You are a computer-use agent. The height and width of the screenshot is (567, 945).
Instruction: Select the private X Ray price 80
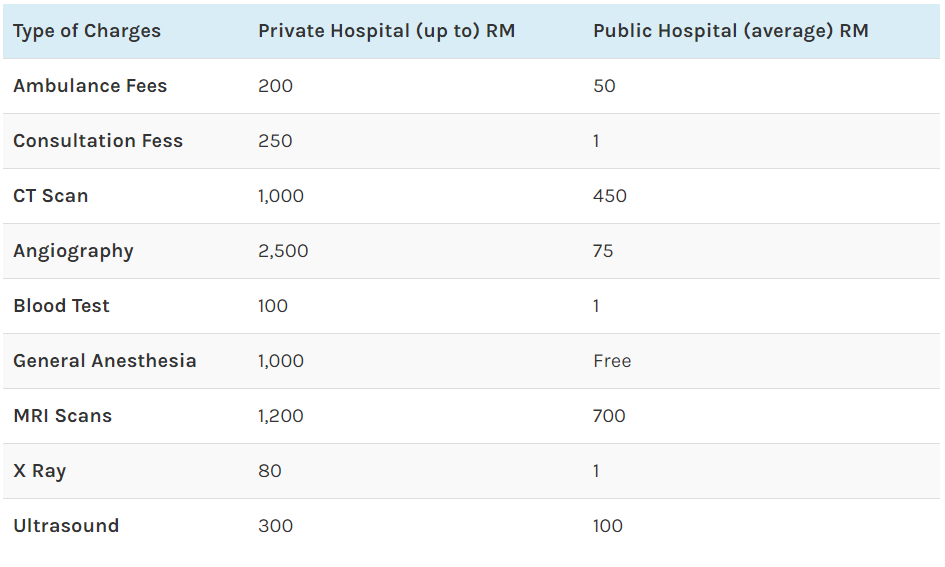click(x=270, y=471)
